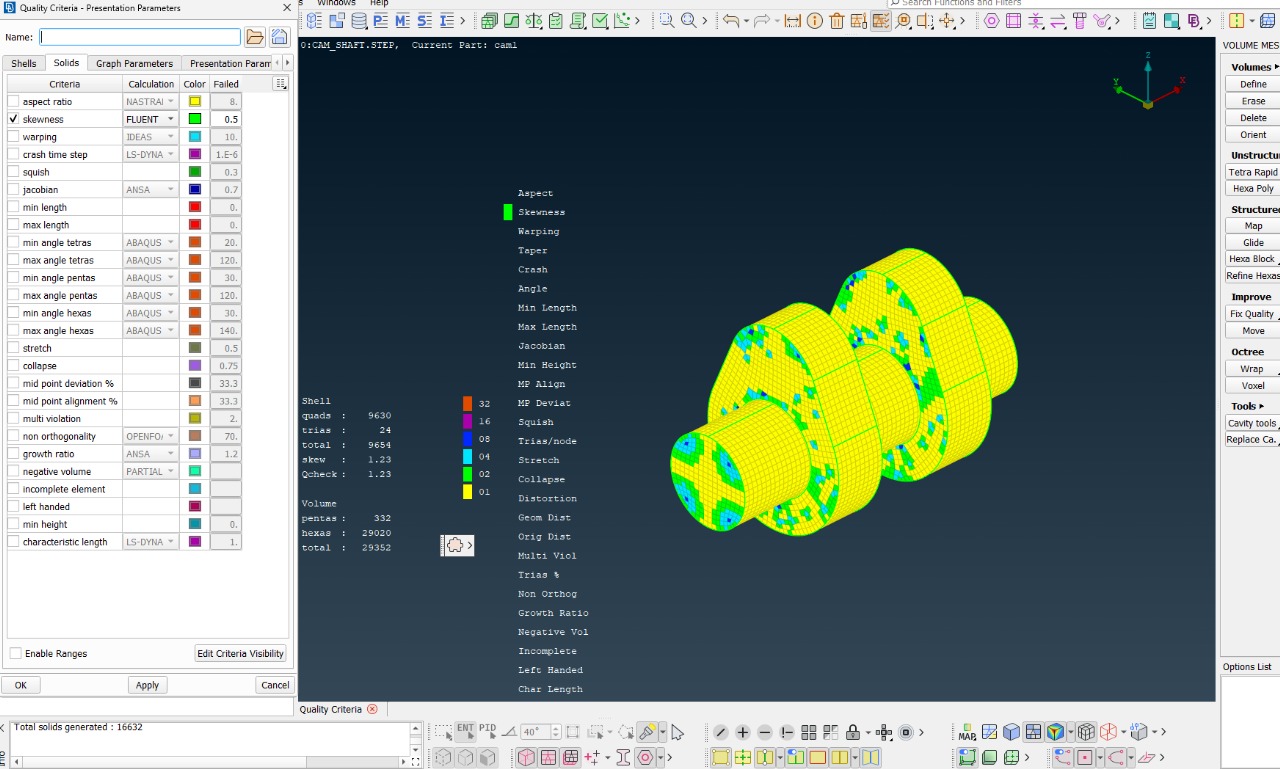Click the arrow pointer icon in bottom toolbar
This screenshot has width=1280, height=769.
tap(677, 732)
